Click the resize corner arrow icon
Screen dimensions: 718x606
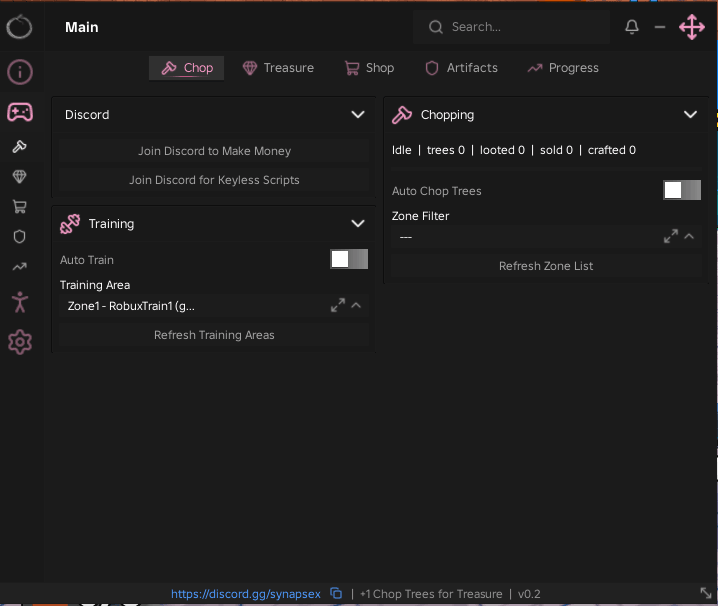click(x=706, y=593)
